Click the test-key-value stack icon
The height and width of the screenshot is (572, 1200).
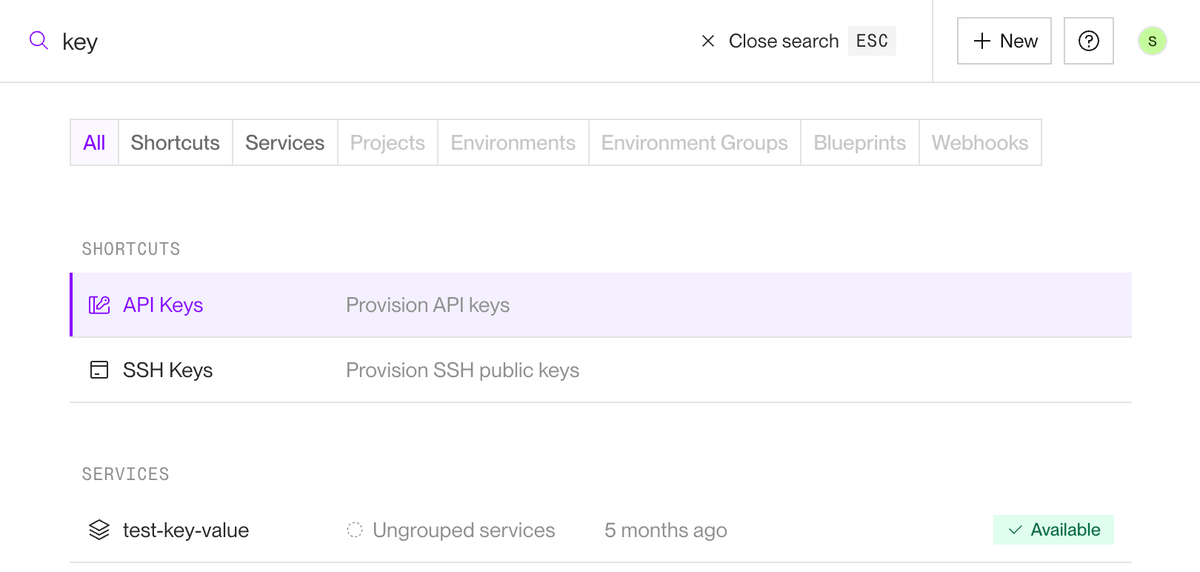pyautogui.click(x=99, y=530)
